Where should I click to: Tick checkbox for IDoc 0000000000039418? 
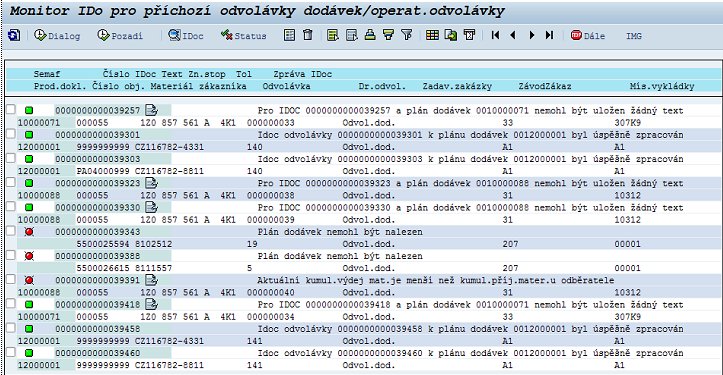(11, 304)
